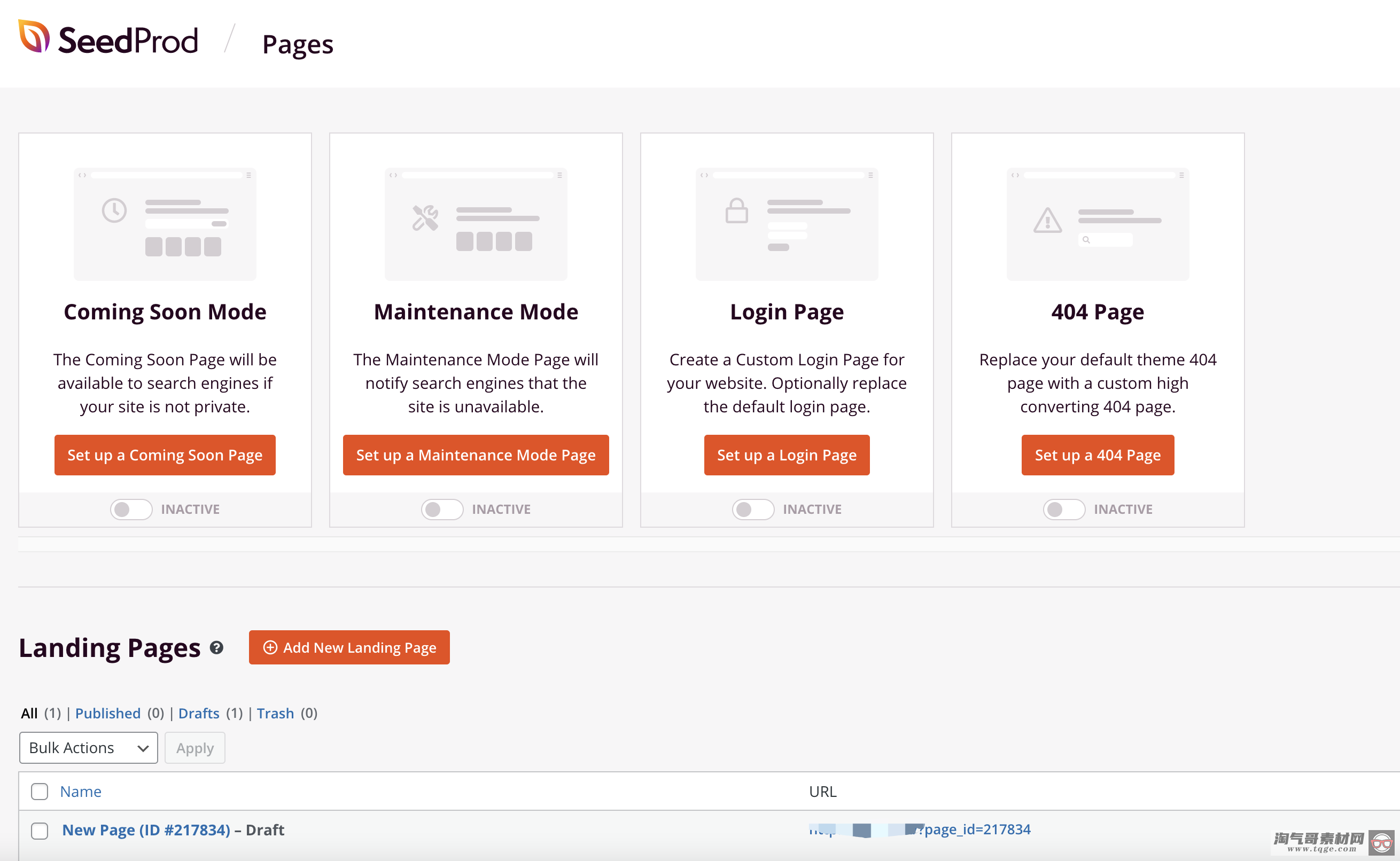Click the padlock icon in Login Page preview
Screen dimensions: 1400x861
click(x=736, y=210)
